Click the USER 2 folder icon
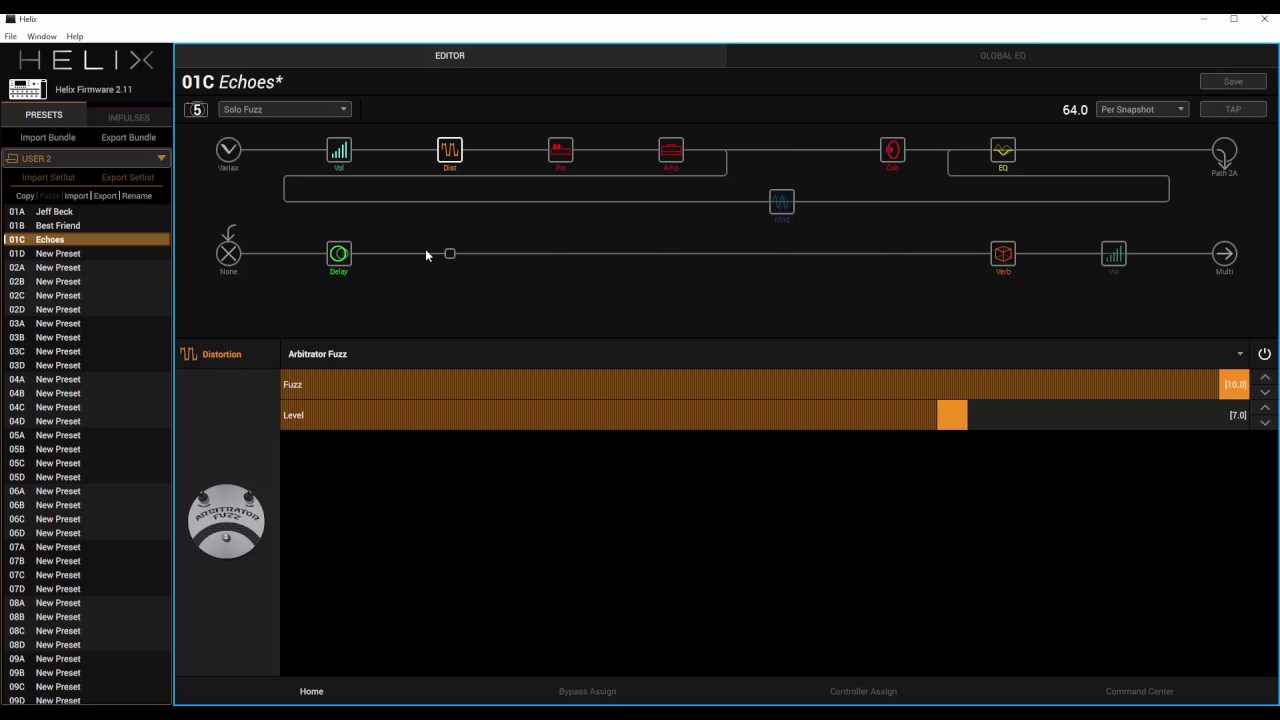The width and height of the screenshot is (1280, 720). tap(12, 158)
